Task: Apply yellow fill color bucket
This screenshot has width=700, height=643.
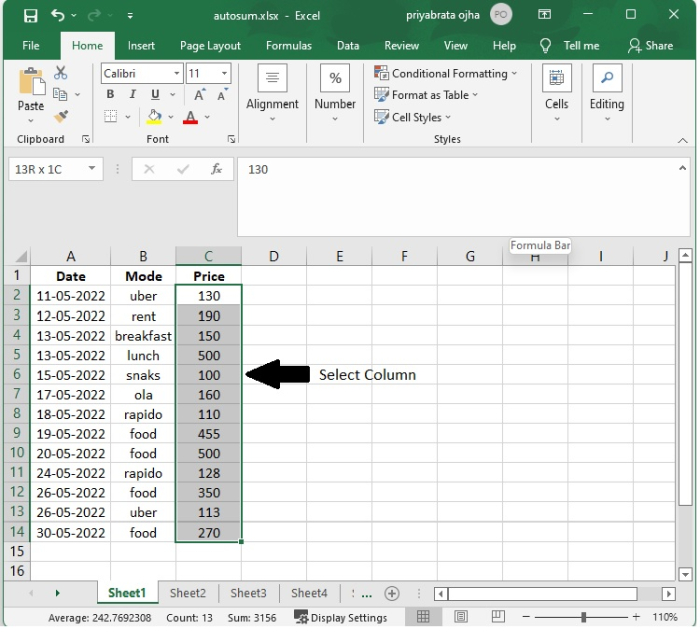Action: click(x=154, y=117)
